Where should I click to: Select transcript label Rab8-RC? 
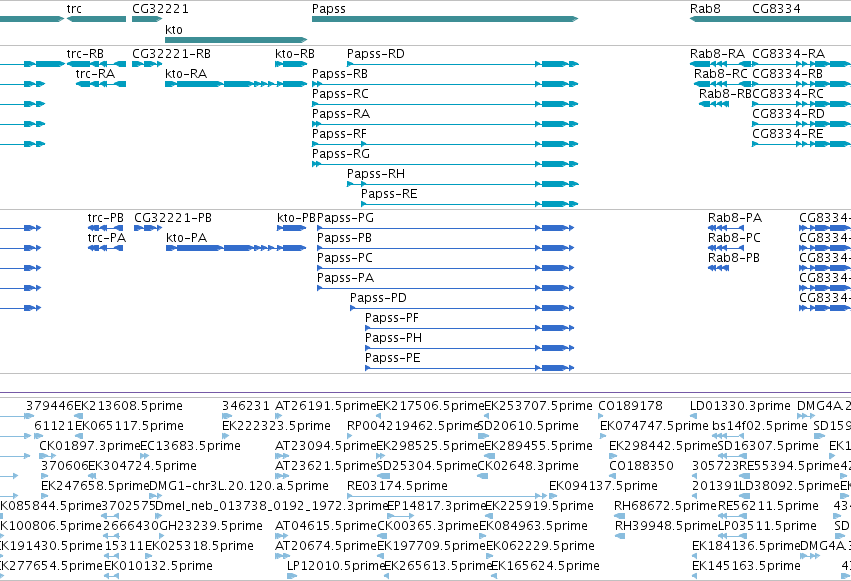(x=721, y=74)
